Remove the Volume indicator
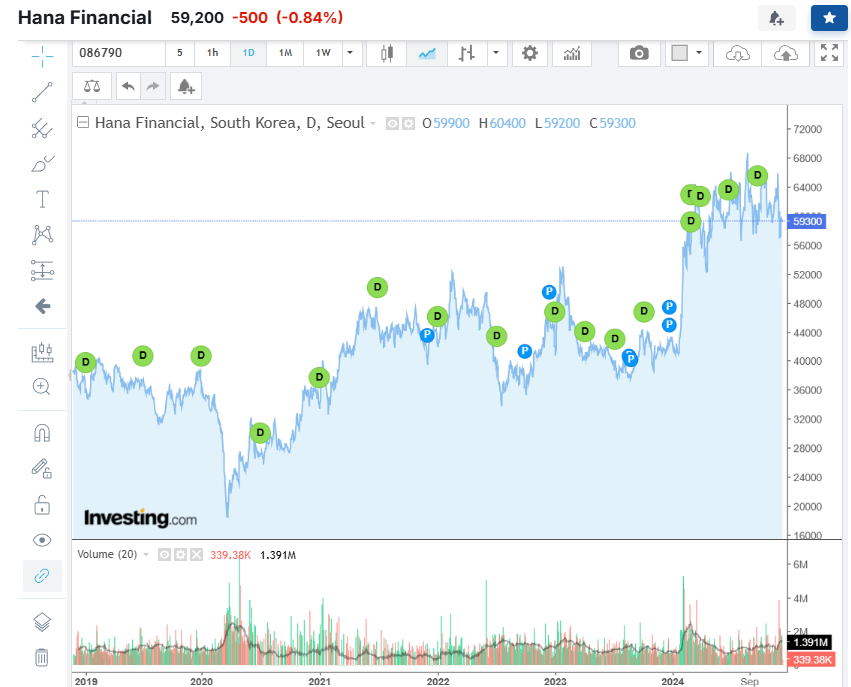Viewport: 851px width, 687px height. [196, 555]
